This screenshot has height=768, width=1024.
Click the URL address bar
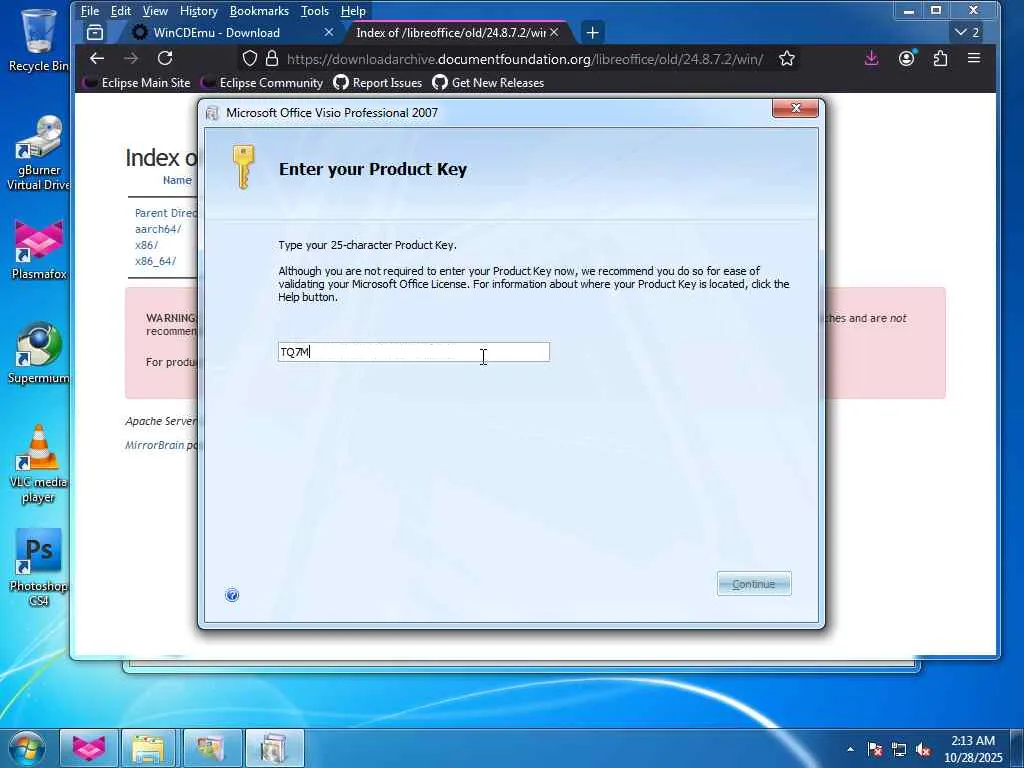click(524, 59)
